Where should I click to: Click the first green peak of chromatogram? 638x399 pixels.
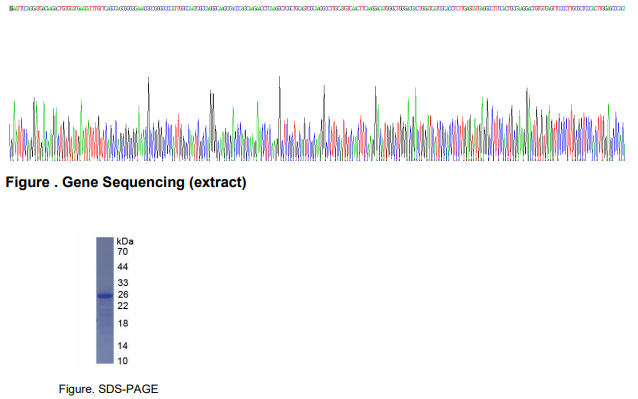pos(14,122)
